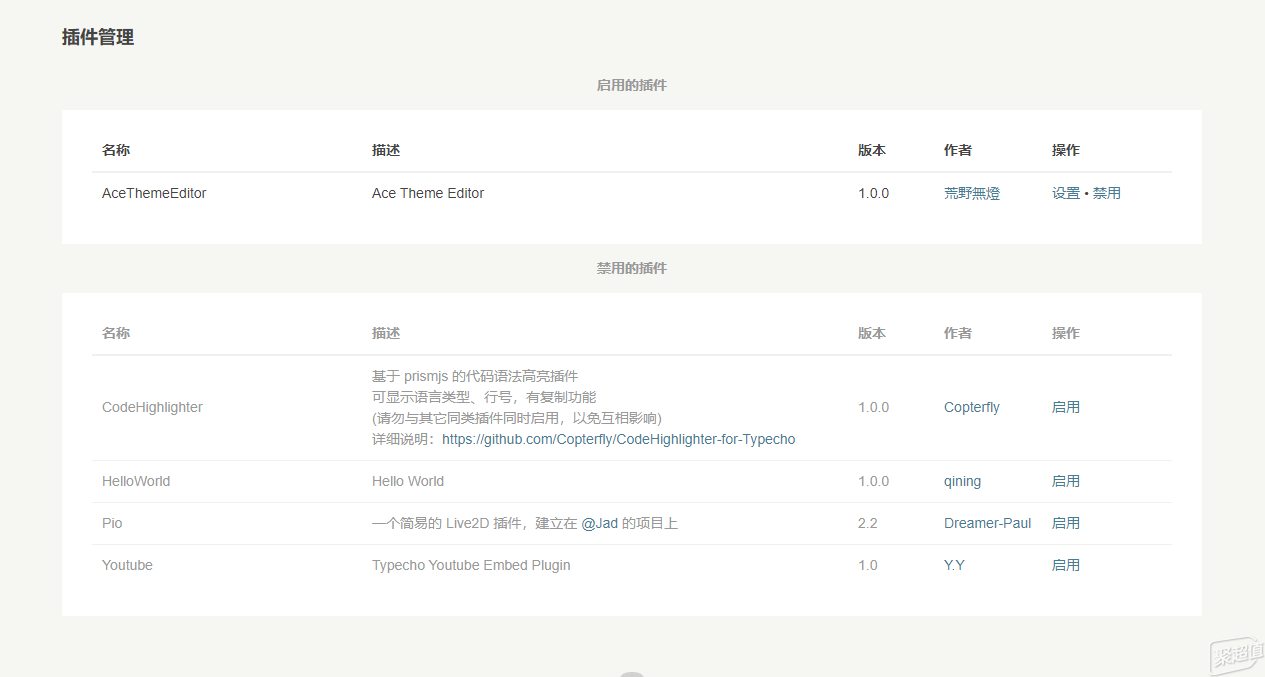The width and height of the screenshot is (1265, 677).
Task: Enable the CodeHighlighter plugin via 启用
Action: [x=1066, y=407]
